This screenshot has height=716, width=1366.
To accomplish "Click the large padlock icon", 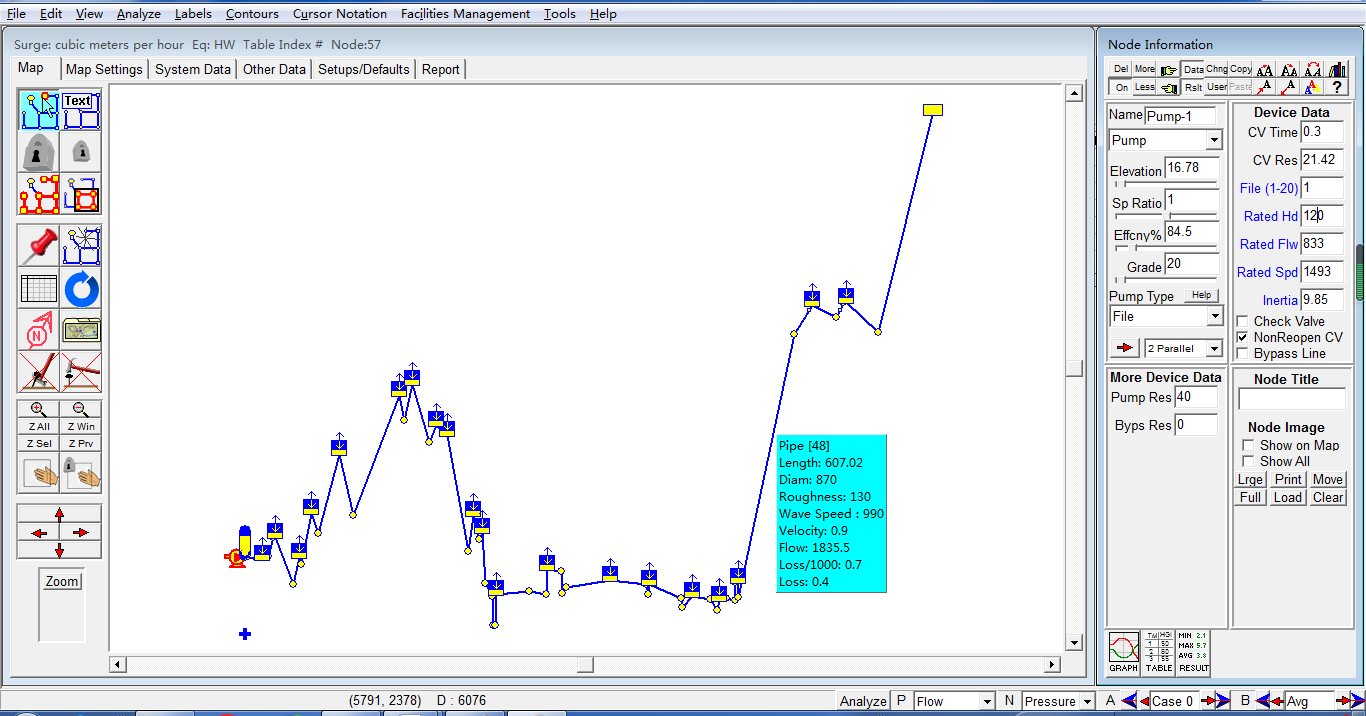I will (38, 152).
